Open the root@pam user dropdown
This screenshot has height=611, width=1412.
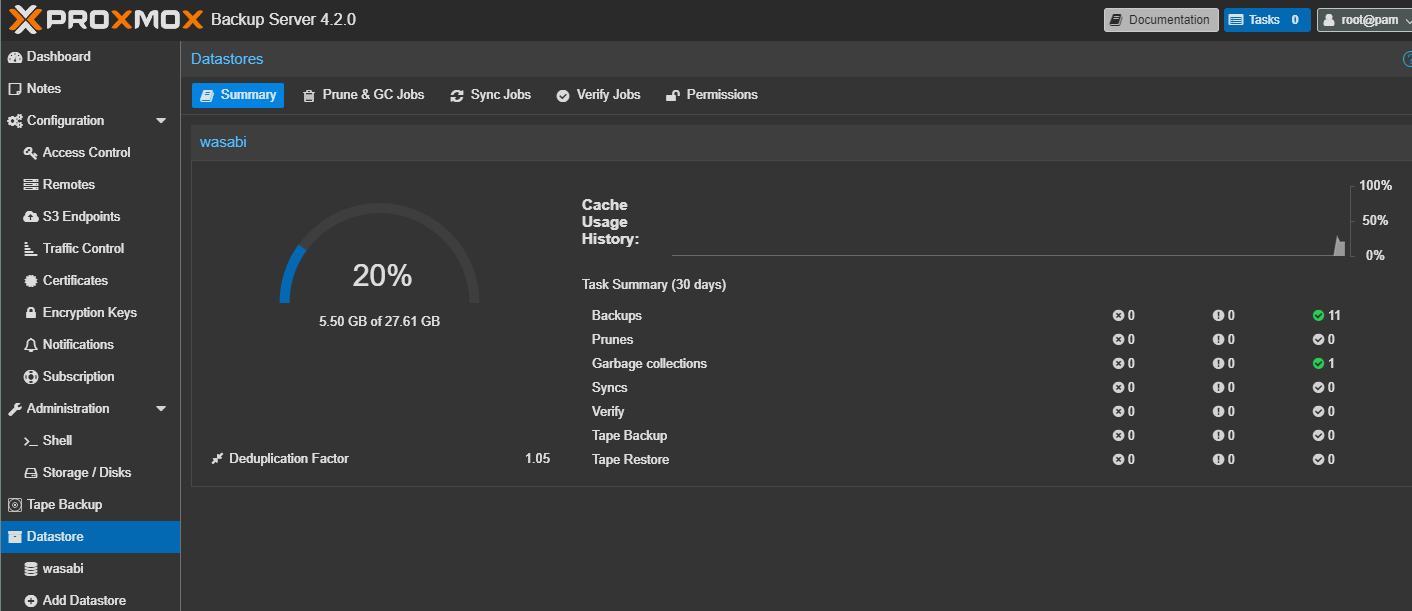pyautogui.click(x=1364, y=20)
